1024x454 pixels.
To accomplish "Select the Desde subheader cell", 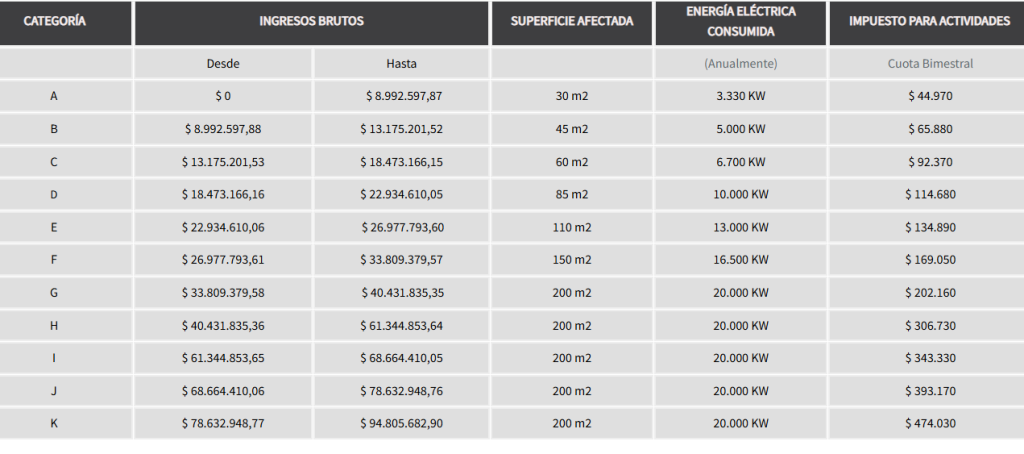I will [x=222, y=64].
